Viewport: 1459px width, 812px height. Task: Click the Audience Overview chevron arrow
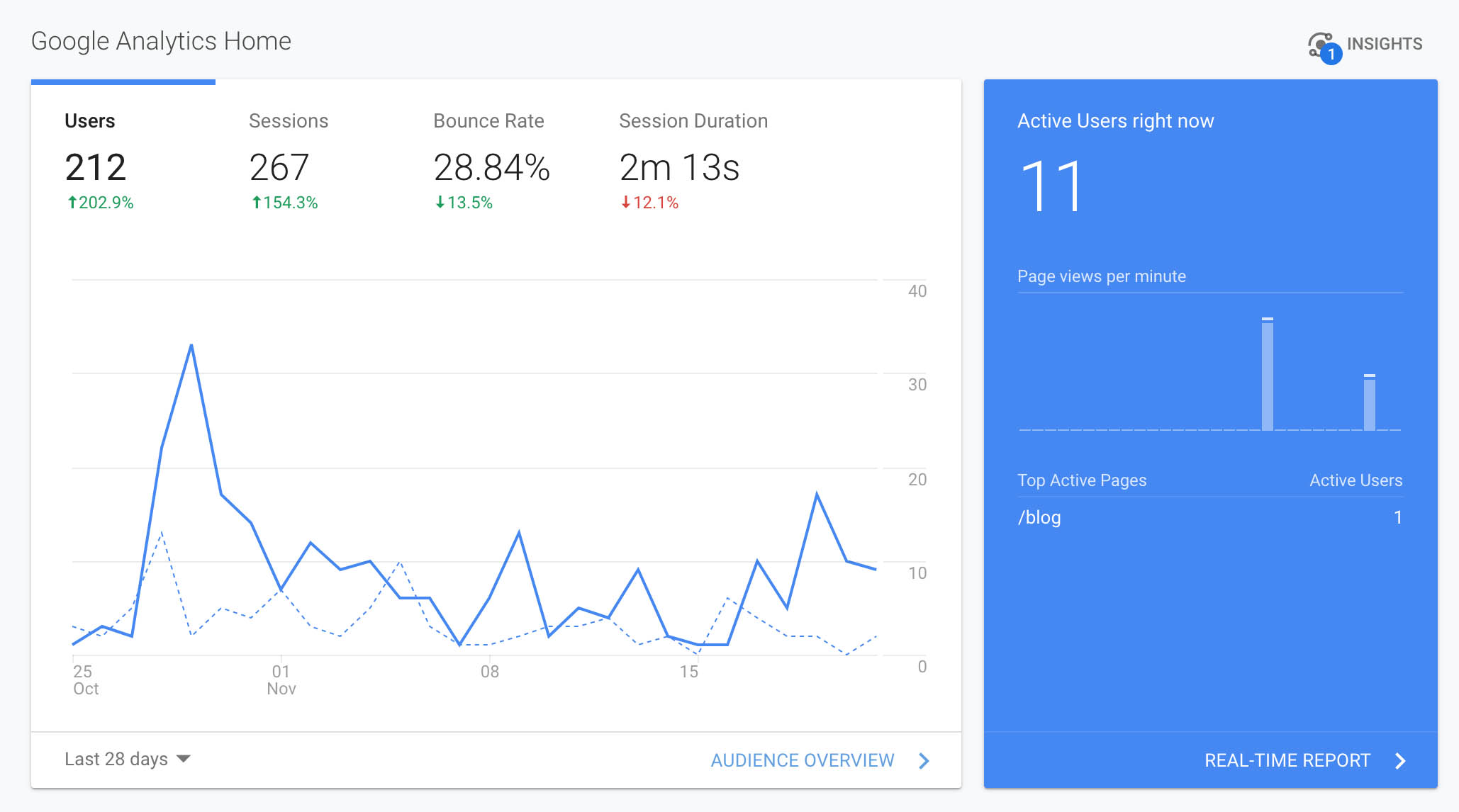coord(924,760)
